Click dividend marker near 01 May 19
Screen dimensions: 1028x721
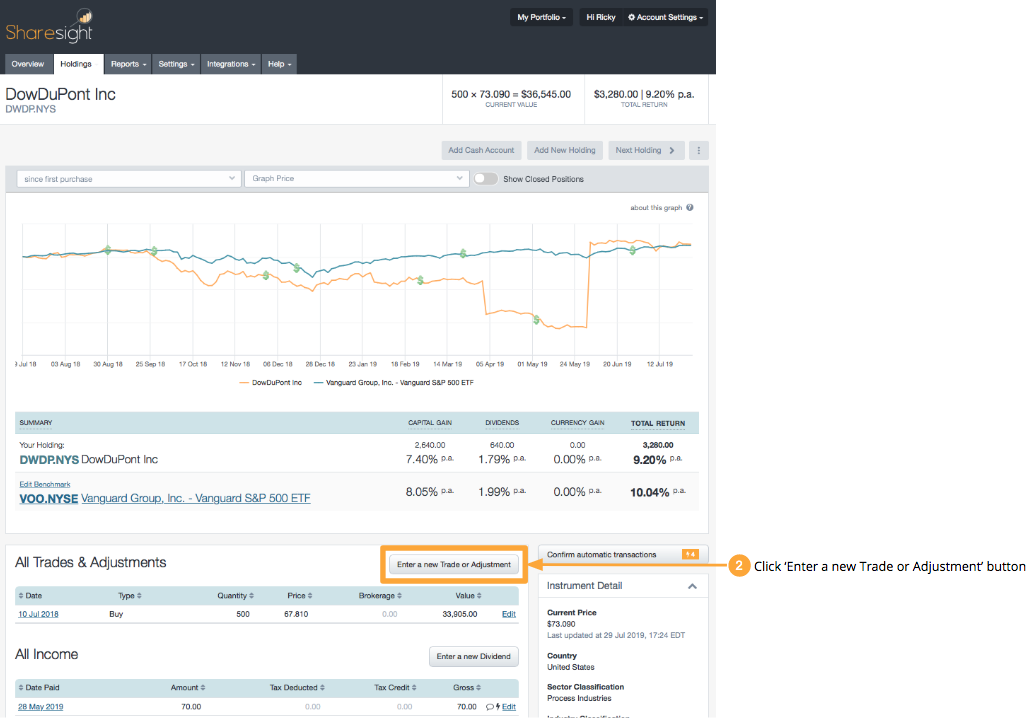coord(536,320)
